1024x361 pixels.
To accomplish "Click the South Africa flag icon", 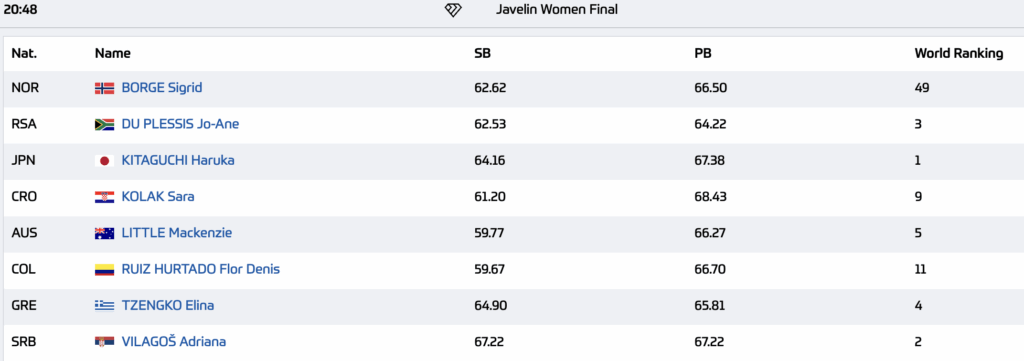I will [x=104, y=125].
